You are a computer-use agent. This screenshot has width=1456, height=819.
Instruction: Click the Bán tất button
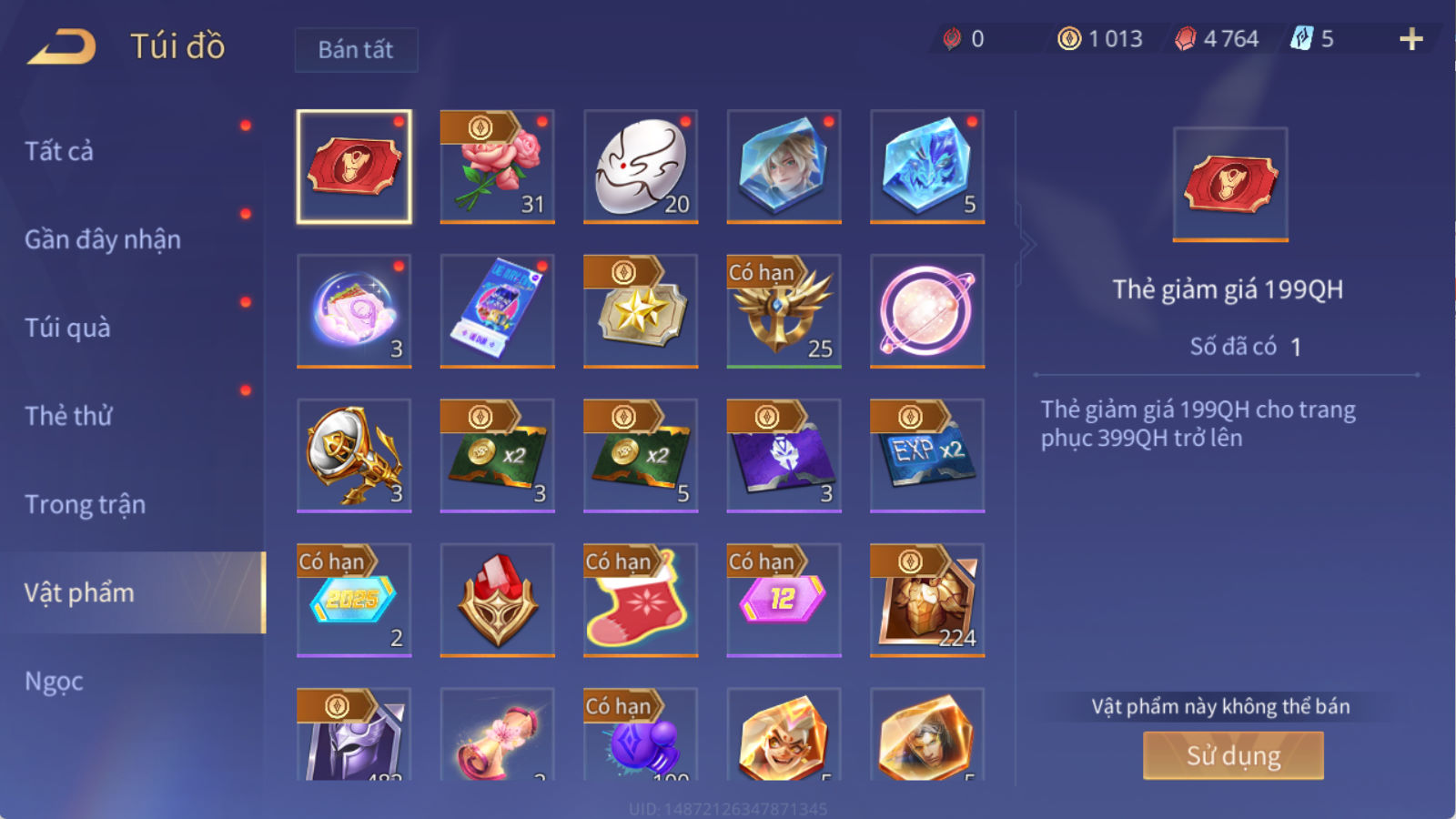(x=356, y=49)
